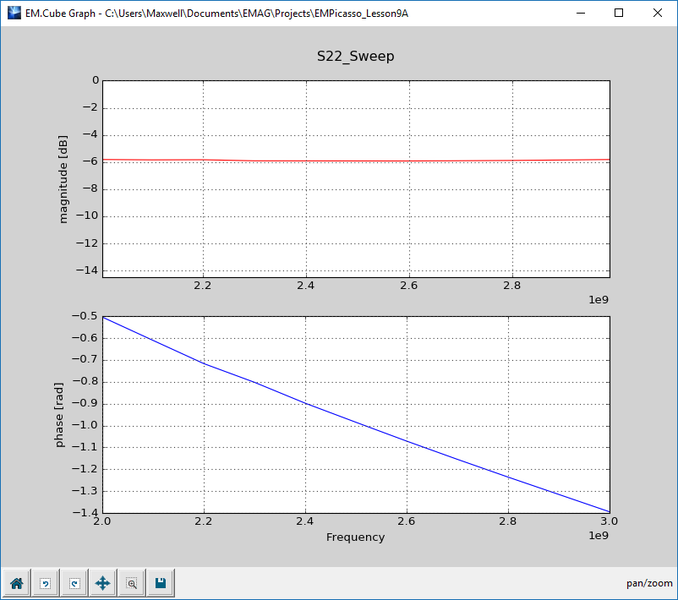Viewport: 678px width, 600px height.
Task: Click the '1e9' multiplier under phase plot
Action: [x=598, y=536]
